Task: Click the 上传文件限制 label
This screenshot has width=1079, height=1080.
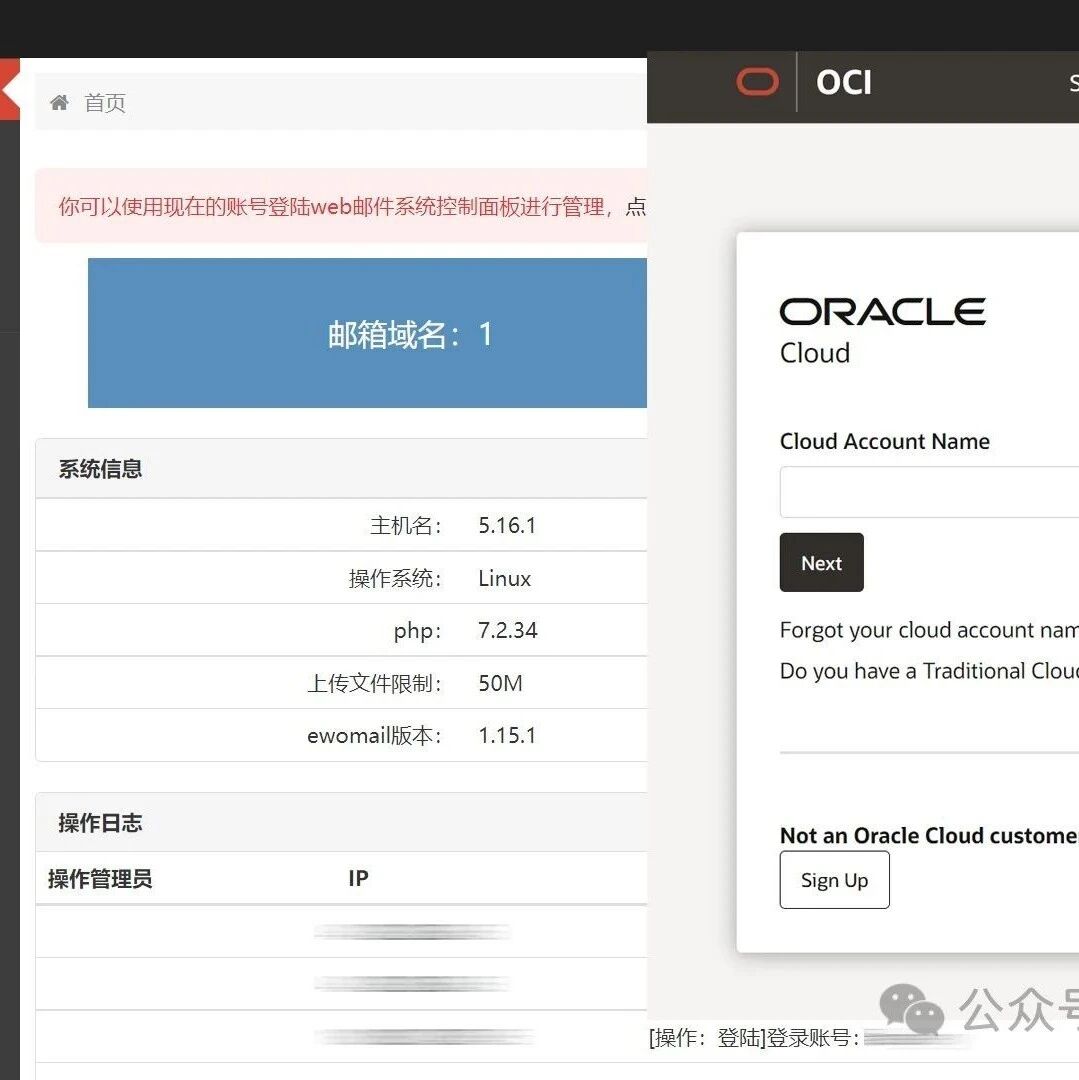Action: coord(374,683)
